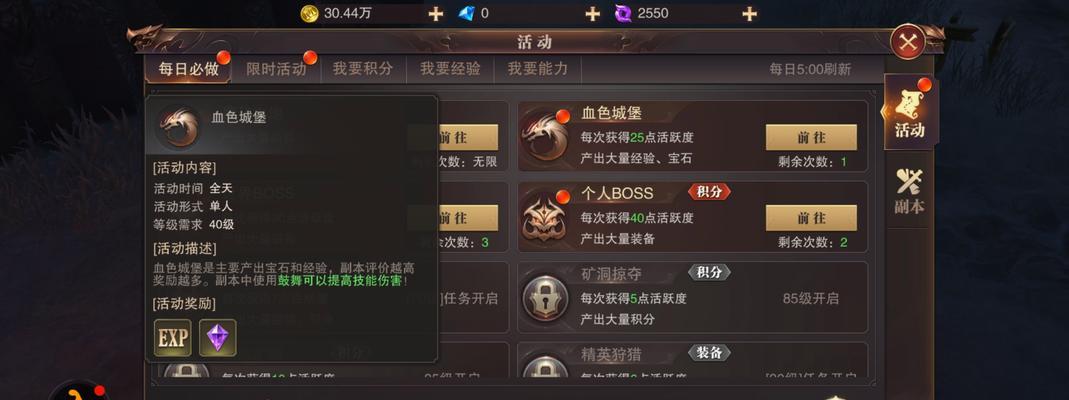This screenshot has height=400, width=1069.
Task: Click the gold coin currency icon
Action: click(310, 13)
